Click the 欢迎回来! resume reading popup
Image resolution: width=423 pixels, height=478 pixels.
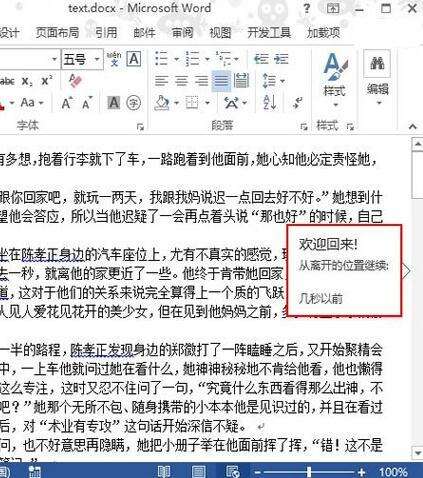click(344, 270)
